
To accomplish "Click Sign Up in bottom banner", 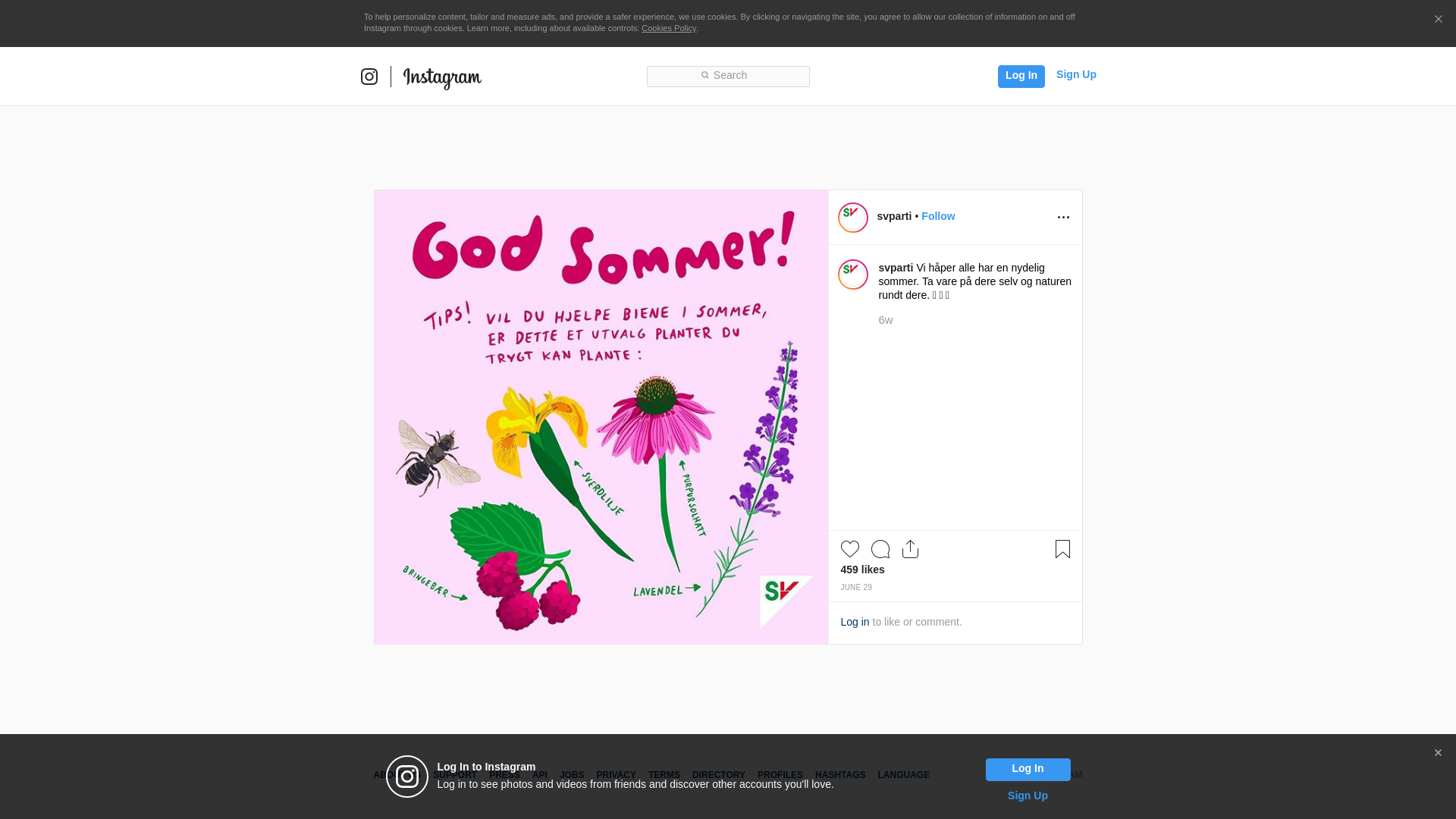I will click(1028, 795).
